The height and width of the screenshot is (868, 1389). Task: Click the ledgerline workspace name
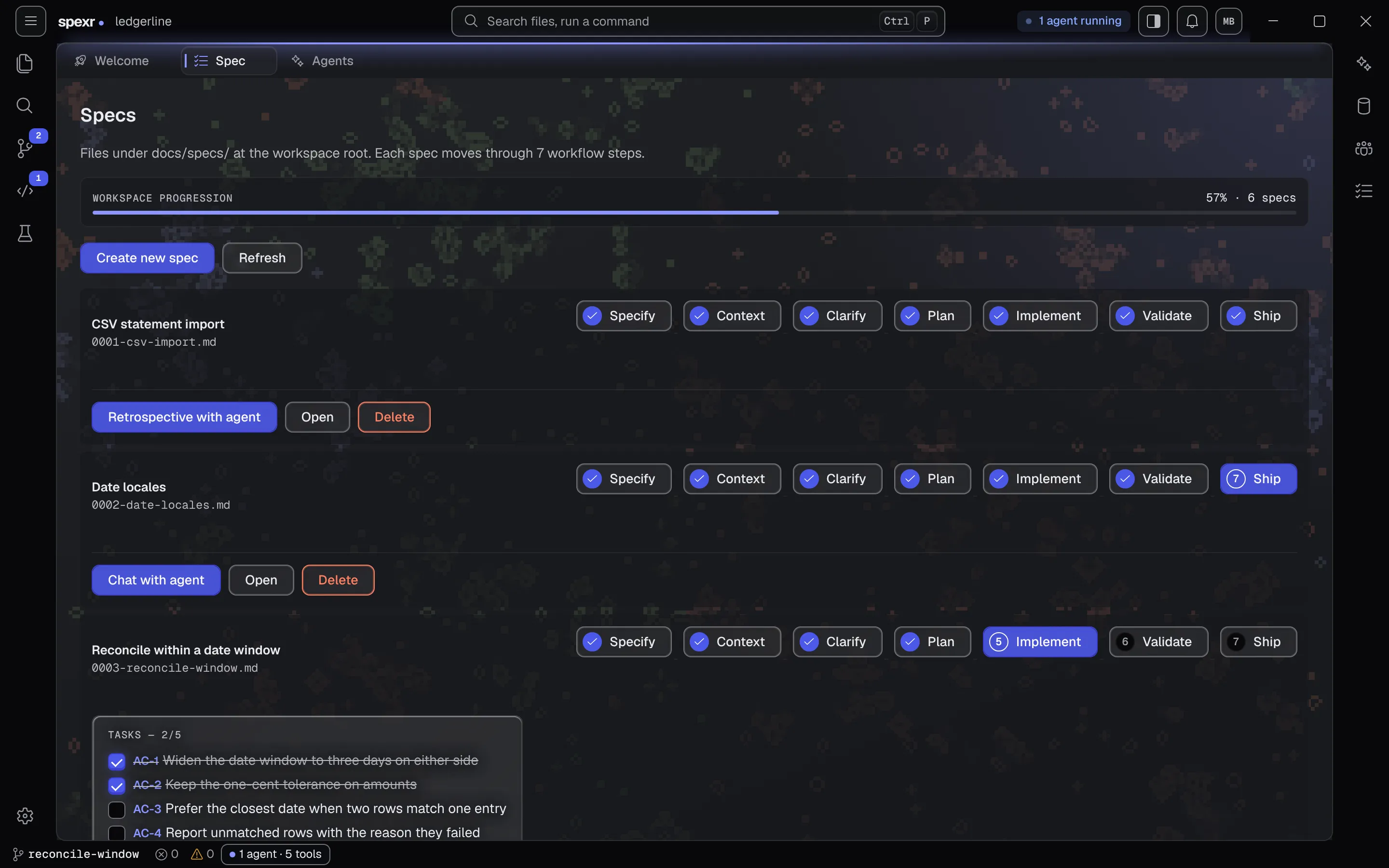[x=143, y=21]
